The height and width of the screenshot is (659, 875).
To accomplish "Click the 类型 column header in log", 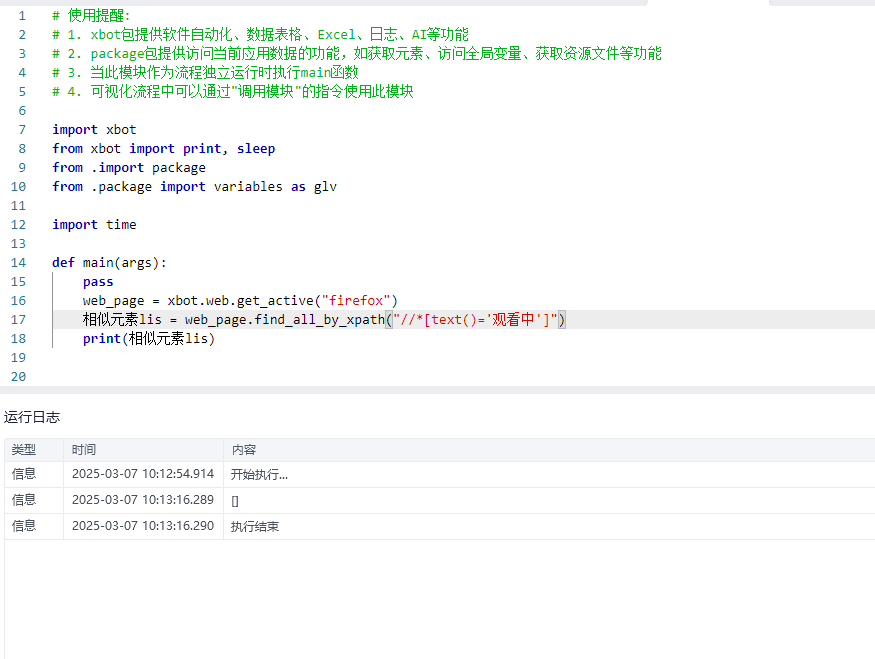I will tap(24, 450).
